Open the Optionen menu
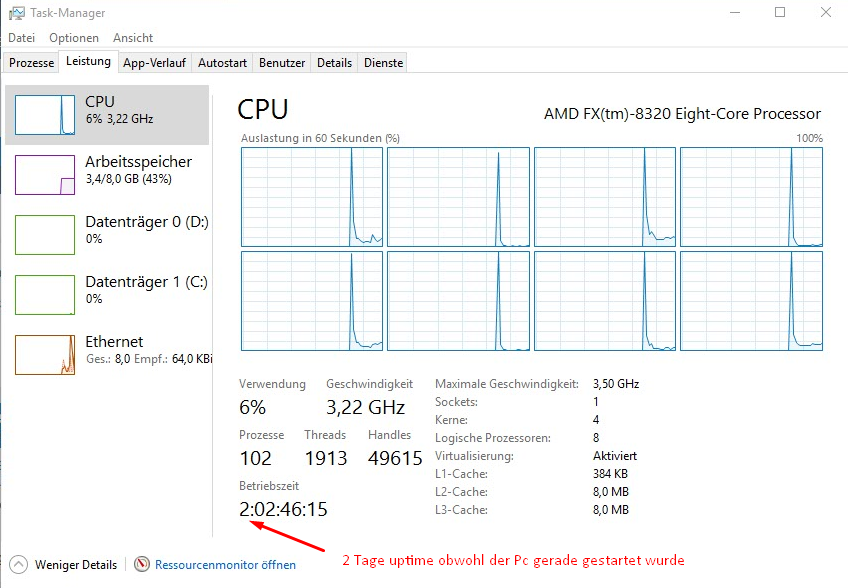Viewport: 848px width, 588px height. [x=74, y=38]
